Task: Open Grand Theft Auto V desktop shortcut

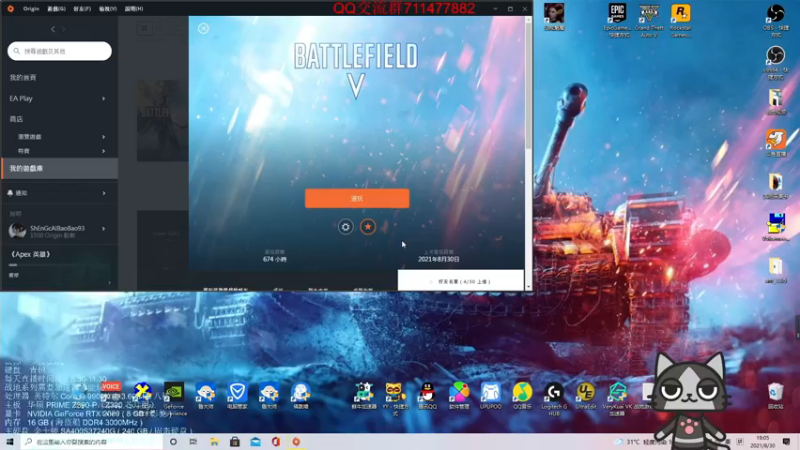Action: pyautogui.click(x=649, y=20)
